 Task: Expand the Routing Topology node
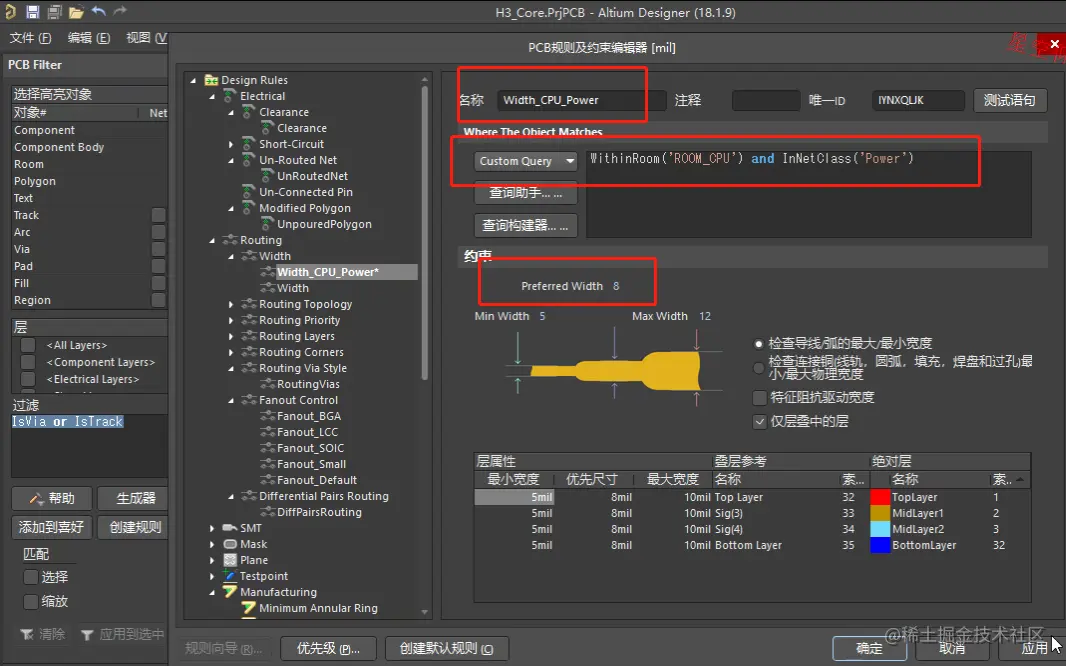[231, 304]
